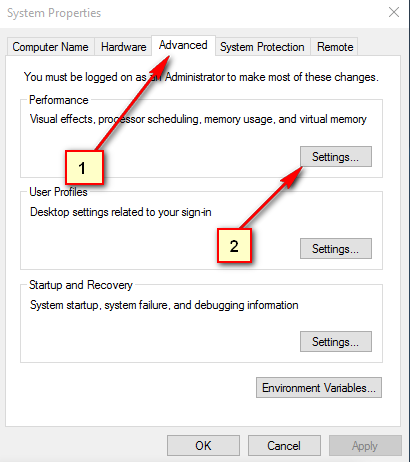Go to the System Protection tab

(x=263, y=47)
